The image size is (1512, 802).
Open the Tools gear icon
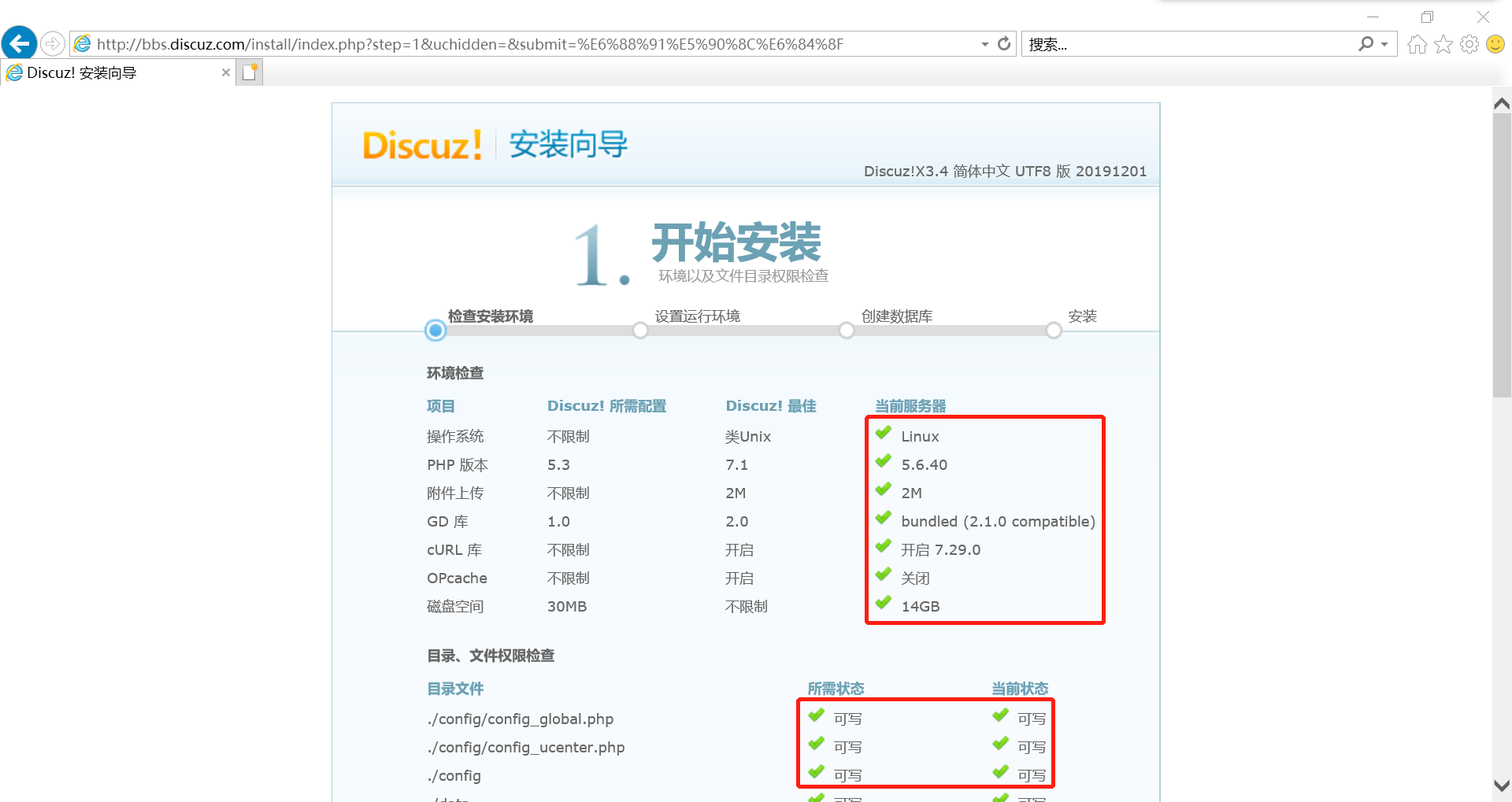pyautogui.click(x=1469, y=44)
